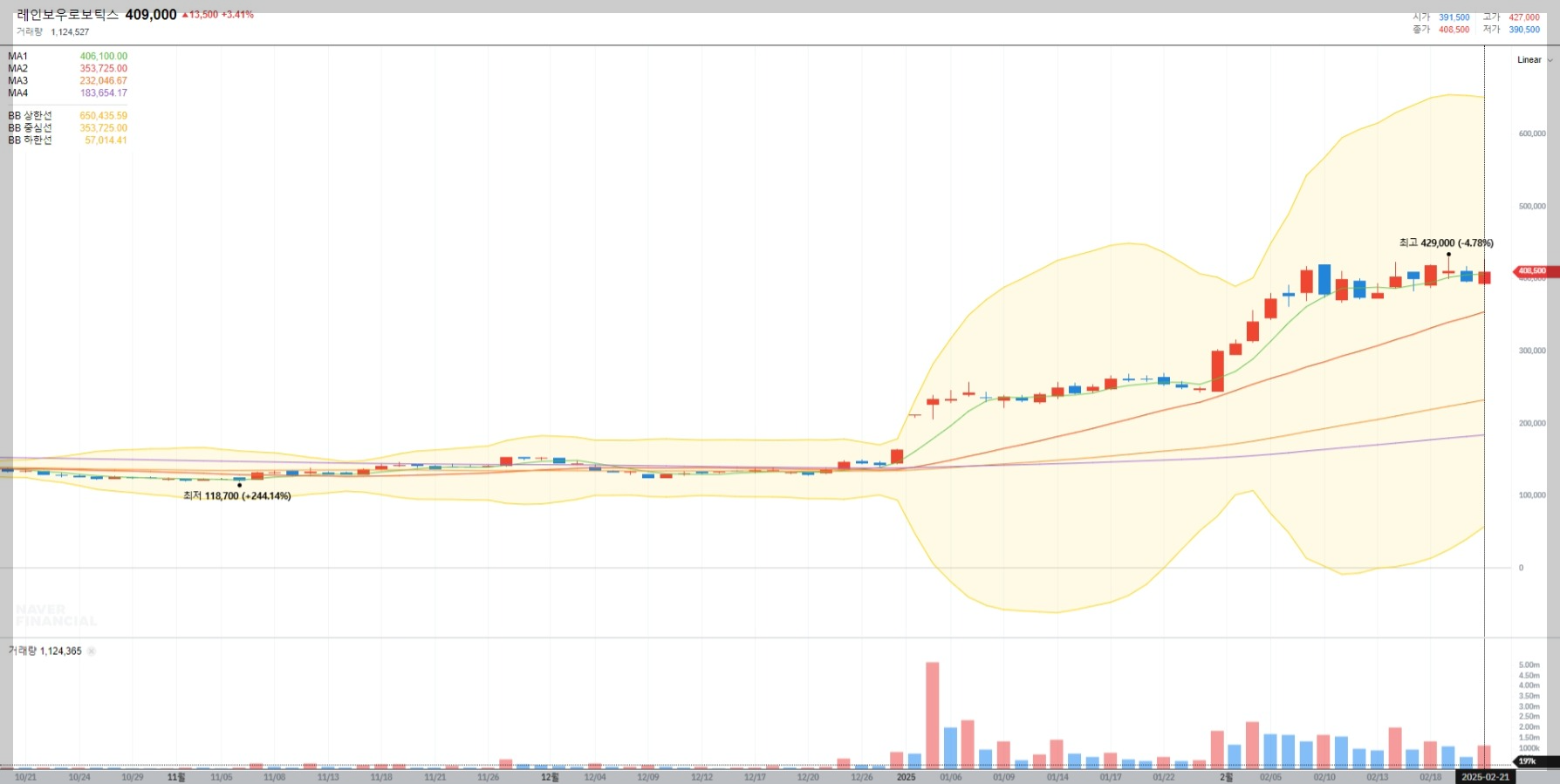Click the 11월 month axis label
Screen dimensions: 1560x784
click(x=176, y=777)
